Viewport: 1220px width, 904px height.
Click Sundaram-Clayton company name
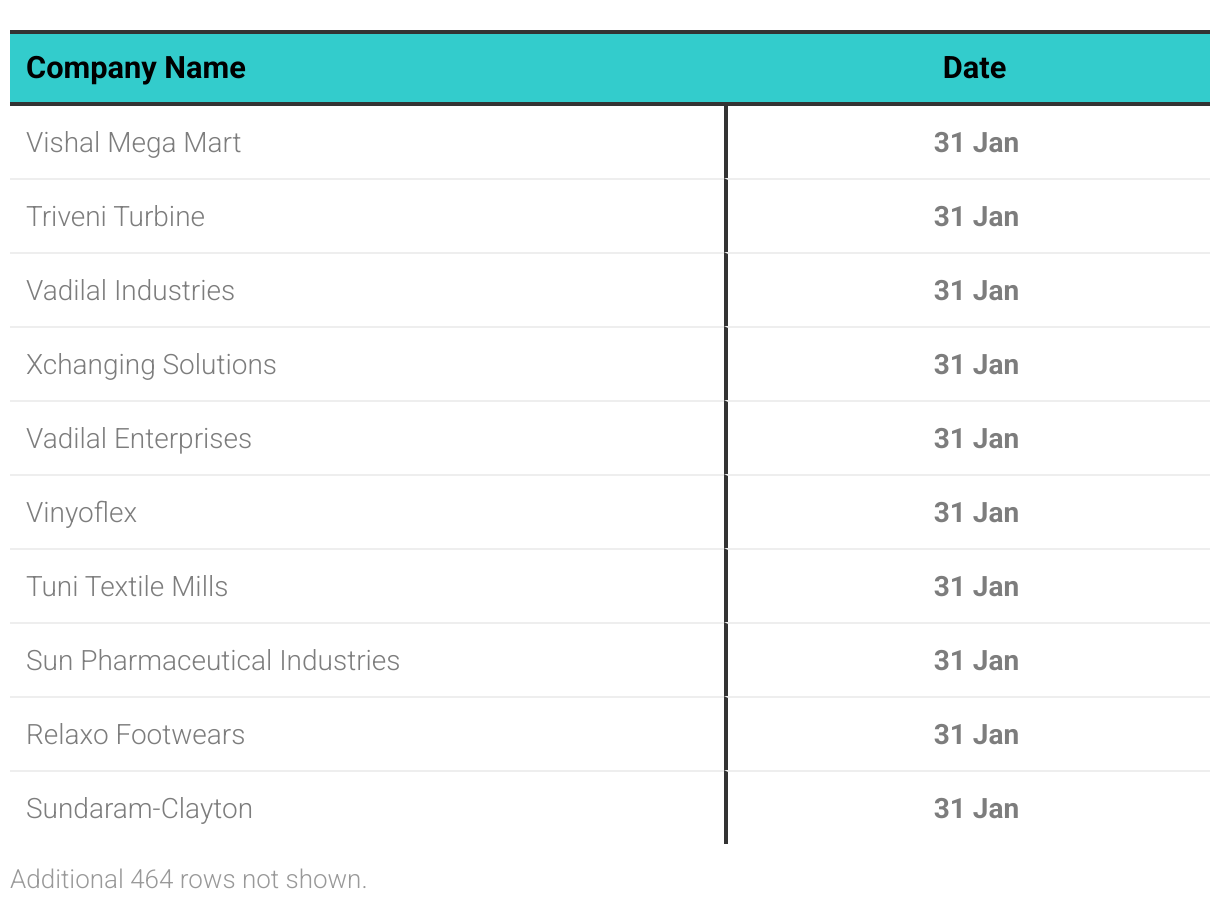[x=139, y=809]
